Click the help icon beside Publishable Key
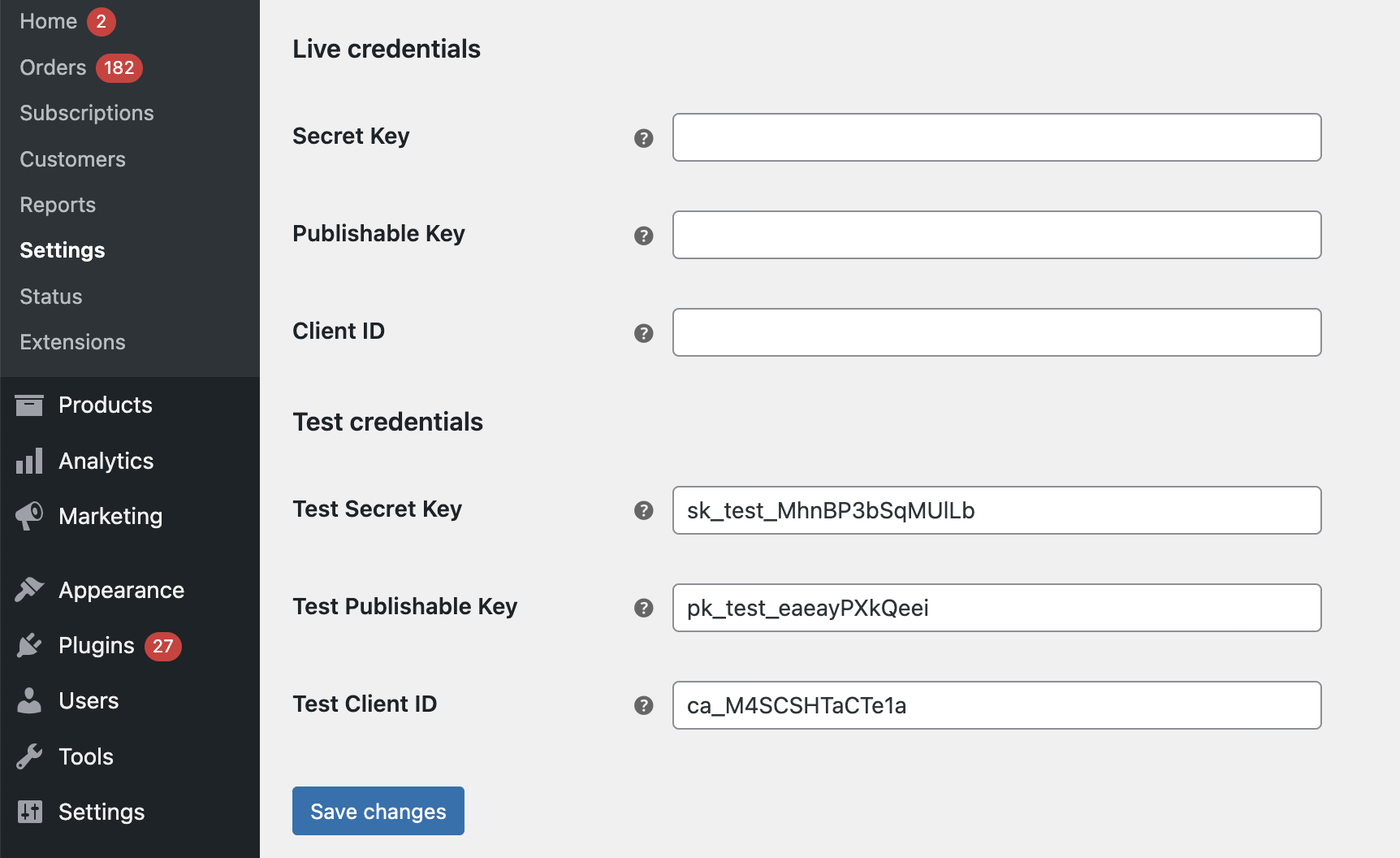 (x=643, y=236)
